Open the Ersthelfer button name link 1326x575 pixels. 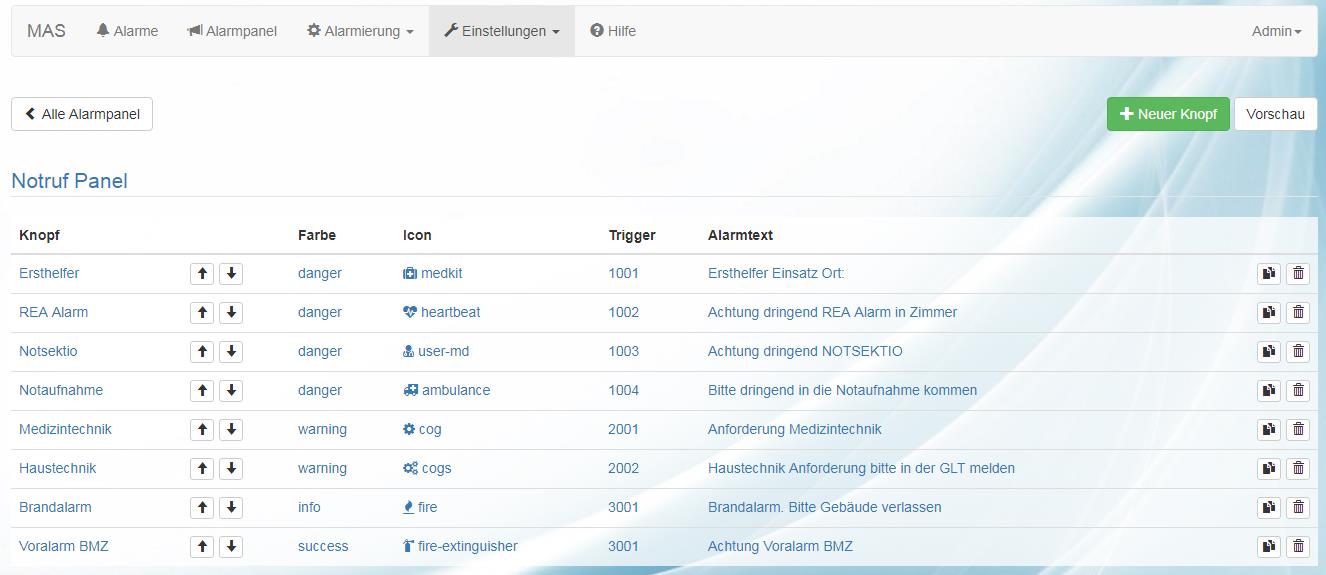point(49,273)
